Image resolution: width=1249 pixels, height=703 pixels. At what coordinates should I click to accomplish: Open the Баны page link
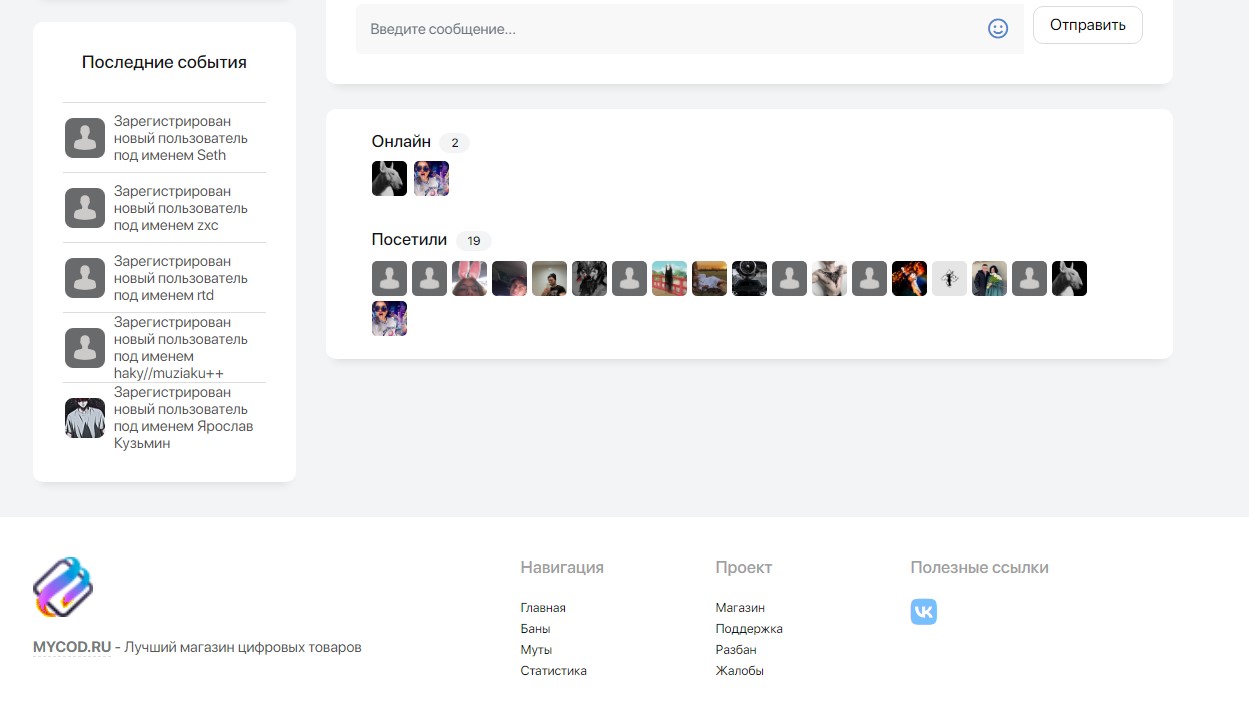tap(535, 629)
